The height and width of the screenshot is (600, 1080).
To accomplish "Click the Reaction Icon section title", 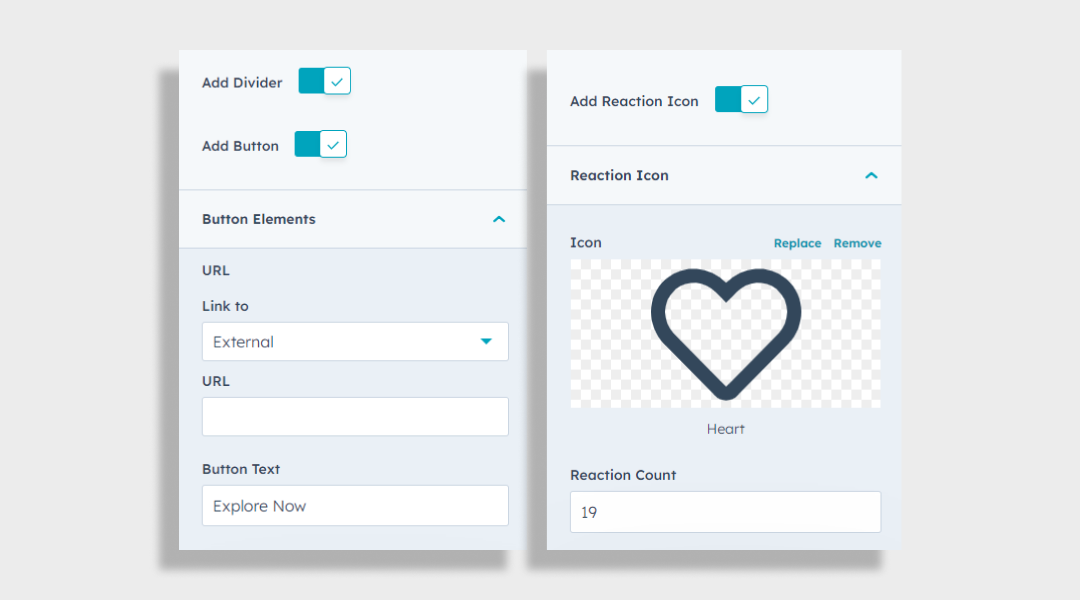I will [x=619, y=176].
